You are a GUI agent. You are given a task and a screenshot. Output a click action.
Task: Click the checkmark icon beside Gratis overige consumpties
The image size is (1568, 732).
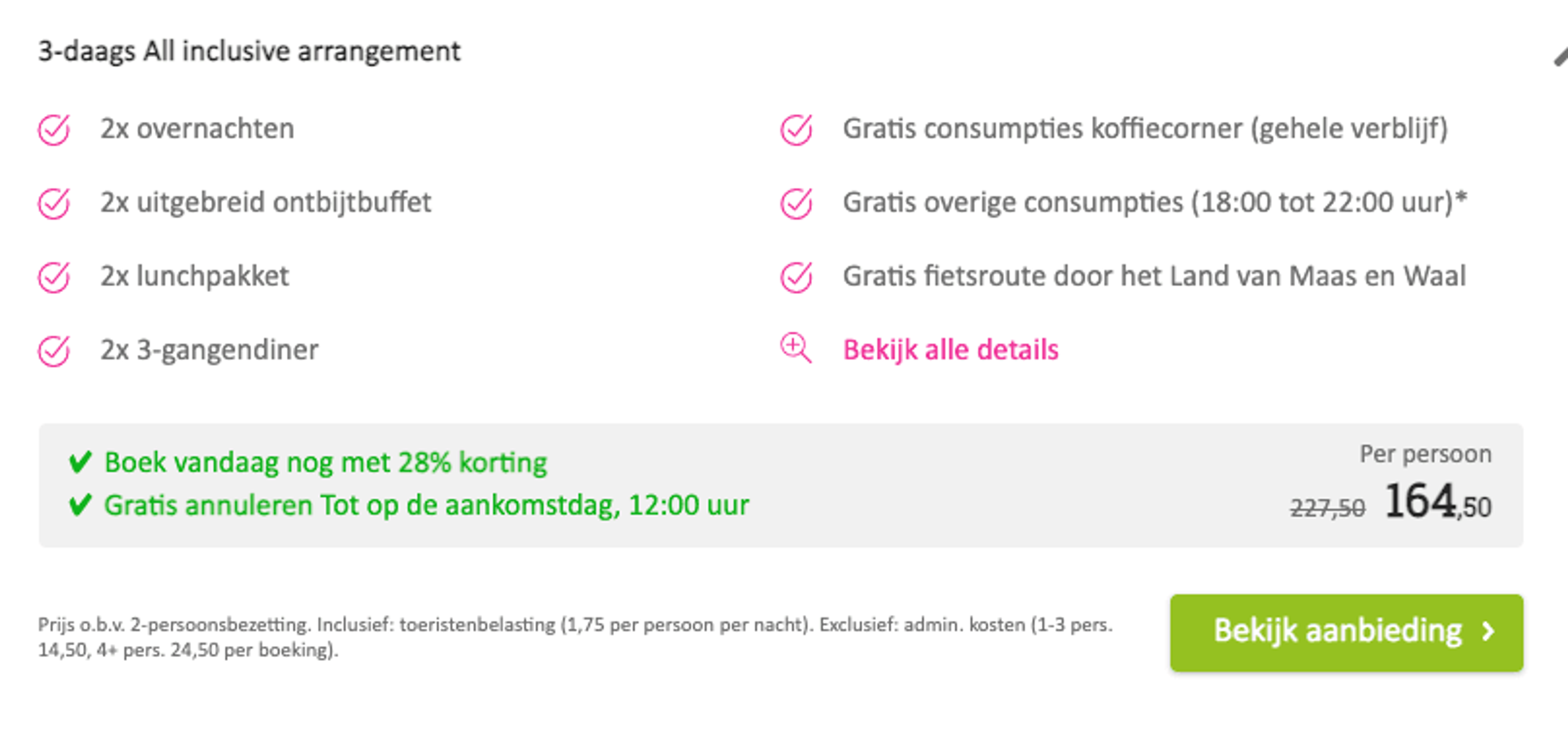(x=796, y=203)
